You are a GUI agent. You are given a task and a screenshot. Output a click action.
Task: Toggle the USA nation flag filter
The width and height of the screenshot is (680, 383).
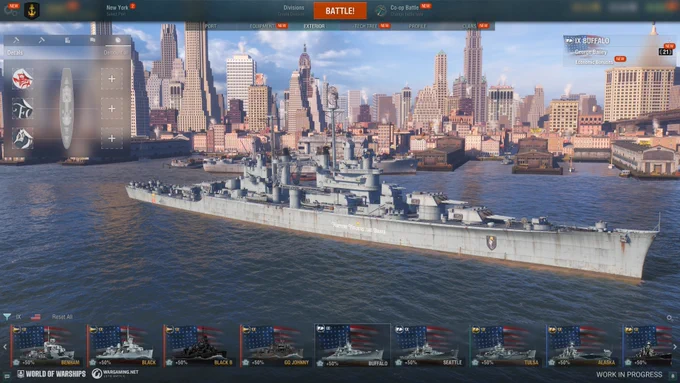pos(36,317)
